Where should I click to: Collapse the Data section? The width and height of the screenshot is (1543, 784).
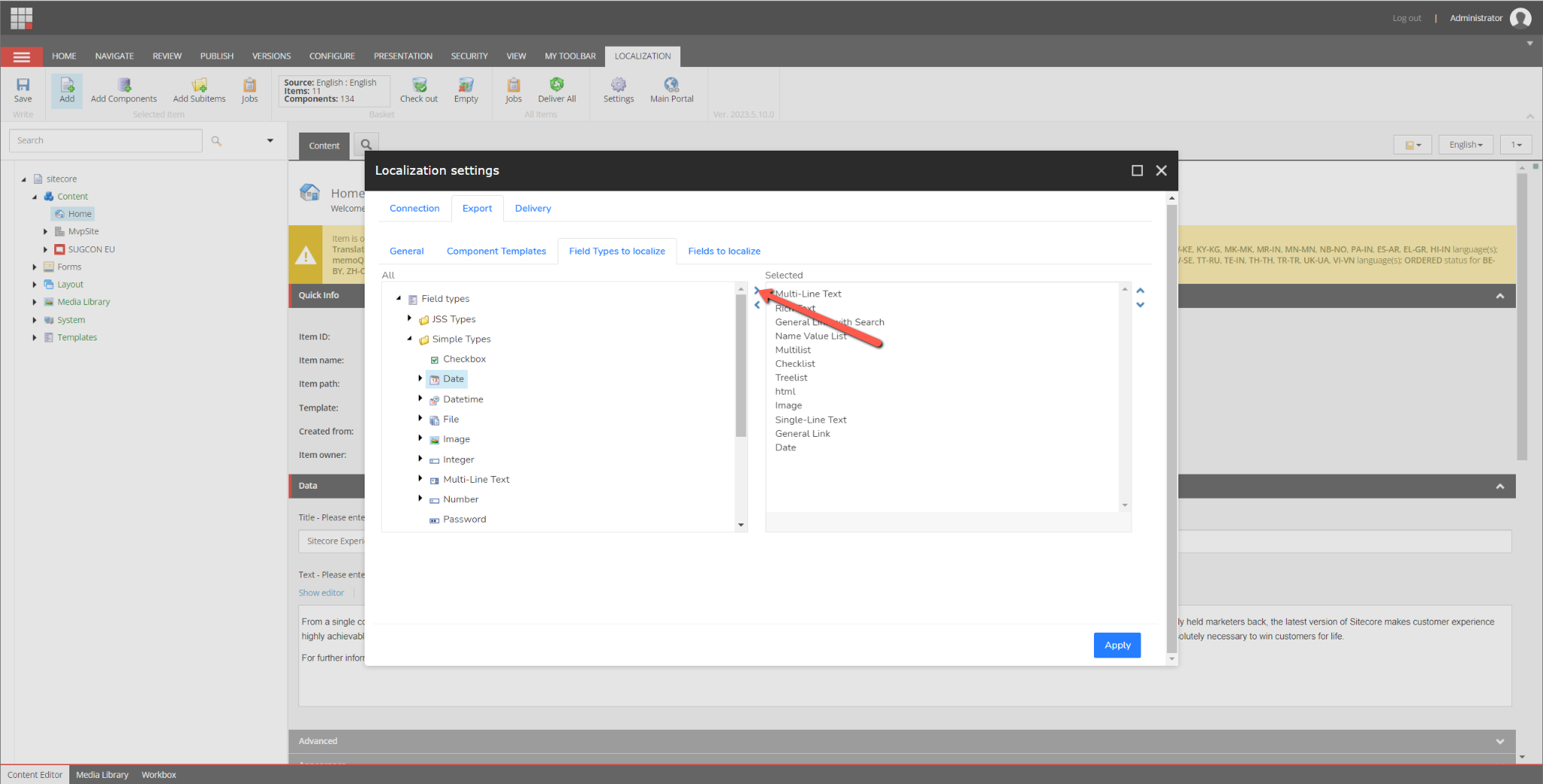1499,487
